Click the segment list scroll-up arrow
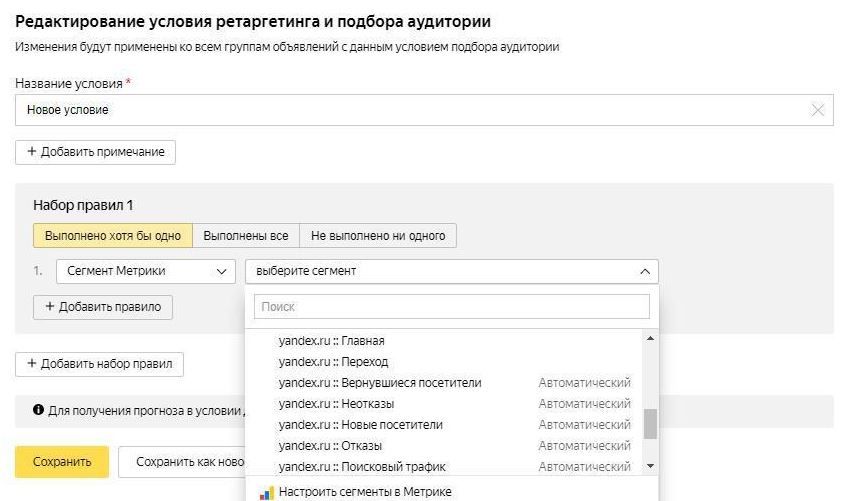This screenshot has height=501, width=858. click(x=650, y=339)
